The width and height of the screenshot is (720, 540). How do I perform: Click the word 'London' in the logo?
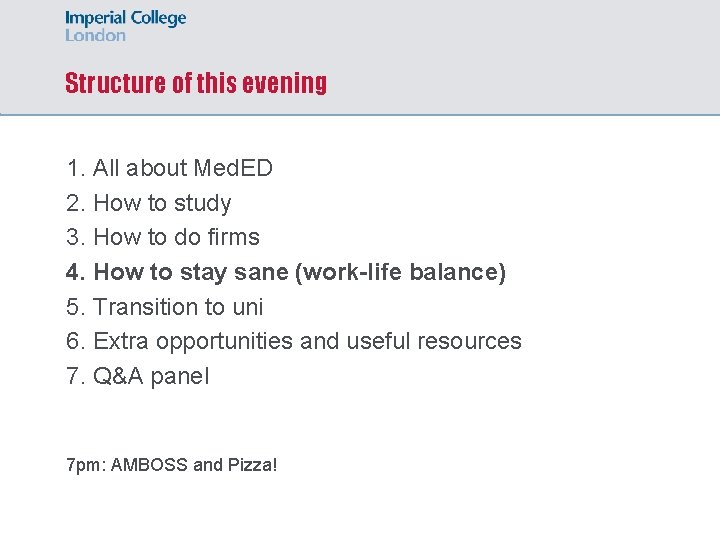tap(96, 35)
